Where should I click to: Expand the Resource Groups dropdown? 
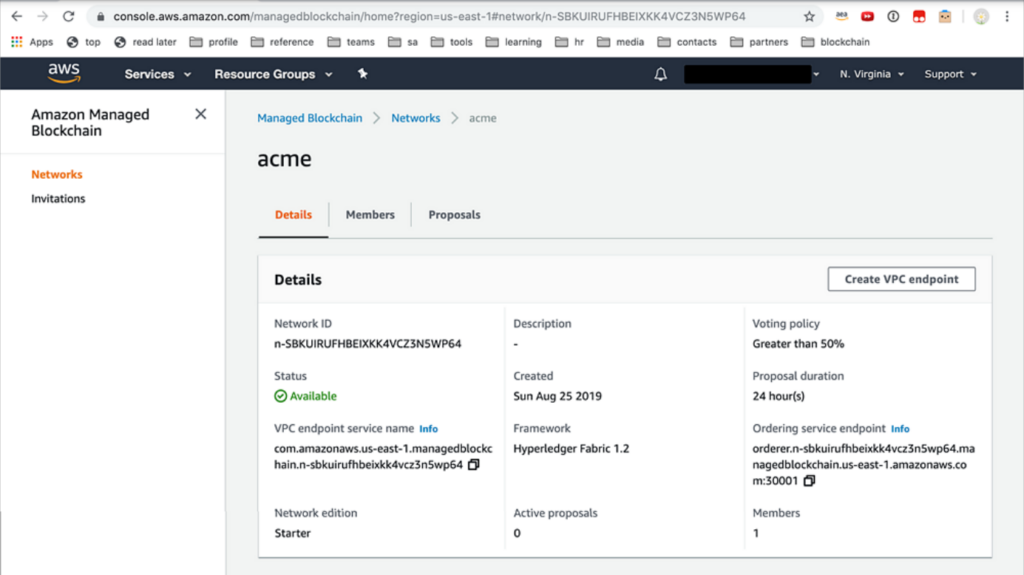coord(273,74)
